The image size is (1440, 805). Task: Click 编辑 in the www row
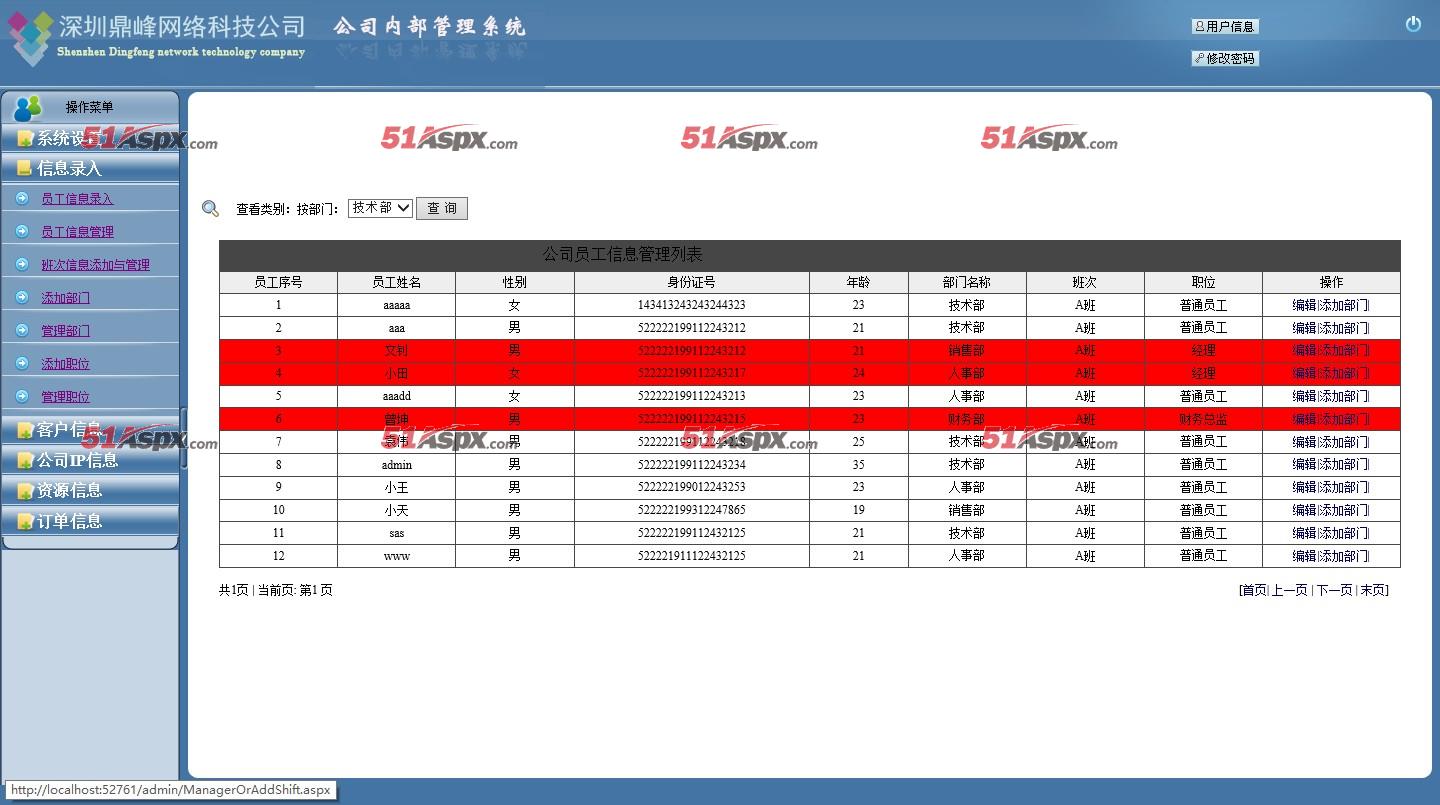pyautogui.click(x=1304, y=556)
